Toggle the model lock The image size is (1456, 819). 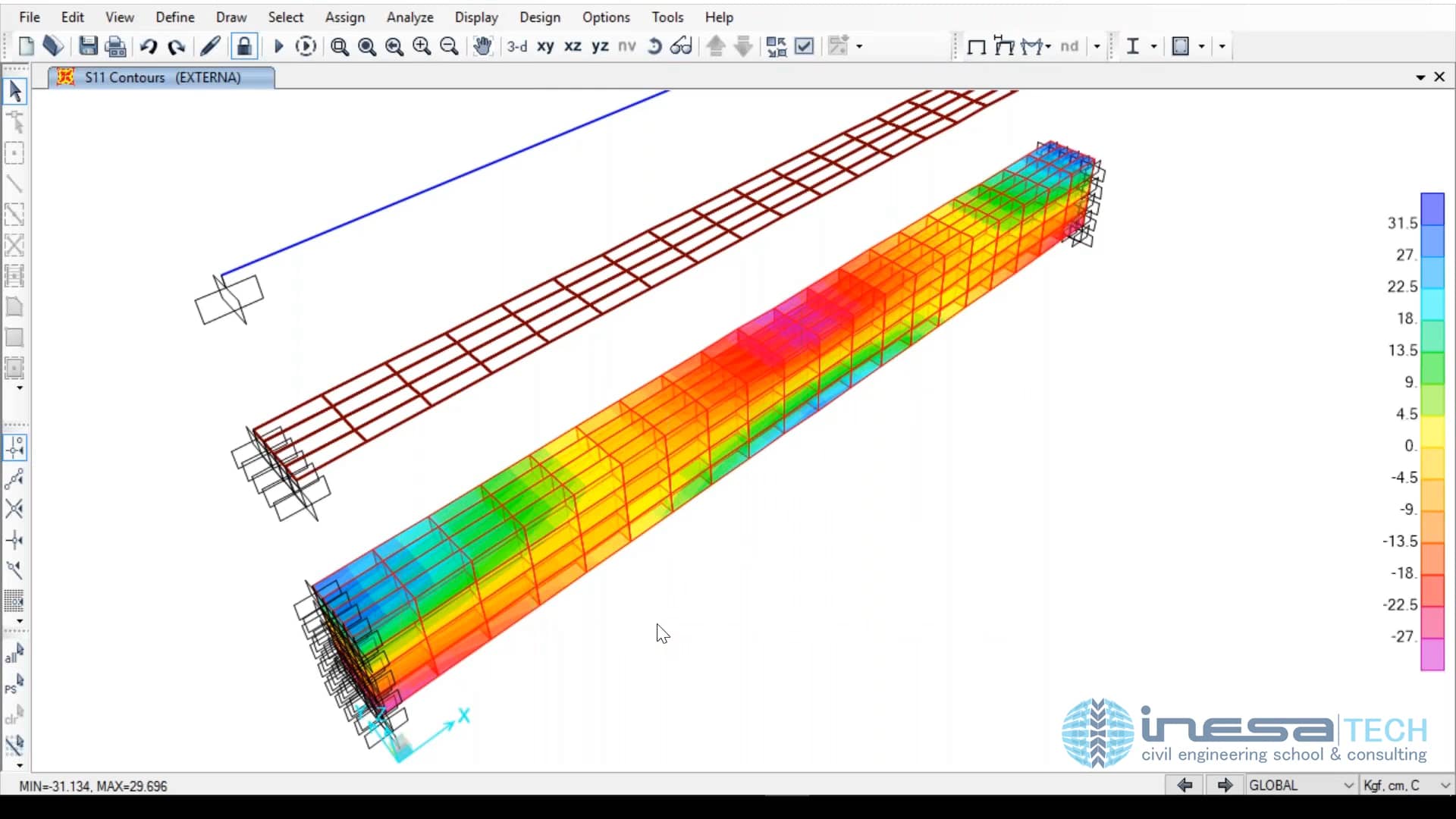(x=244, y=45)
